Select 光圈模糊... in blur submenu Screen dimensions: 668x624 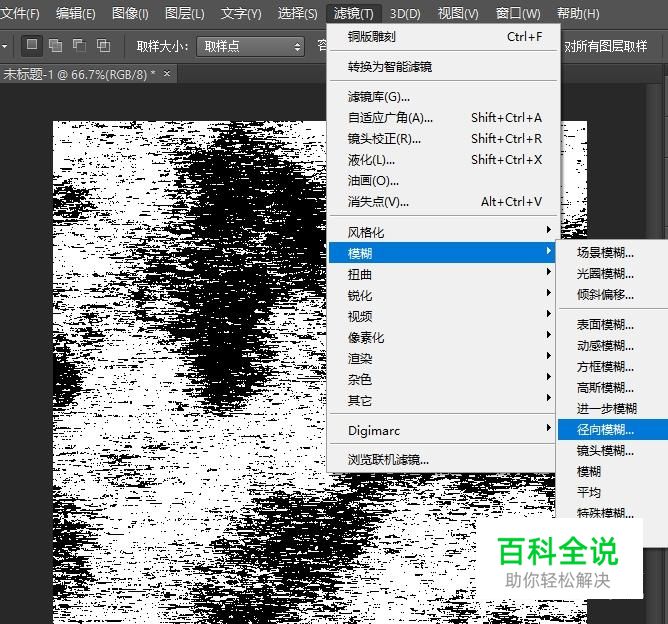point(613,273)
